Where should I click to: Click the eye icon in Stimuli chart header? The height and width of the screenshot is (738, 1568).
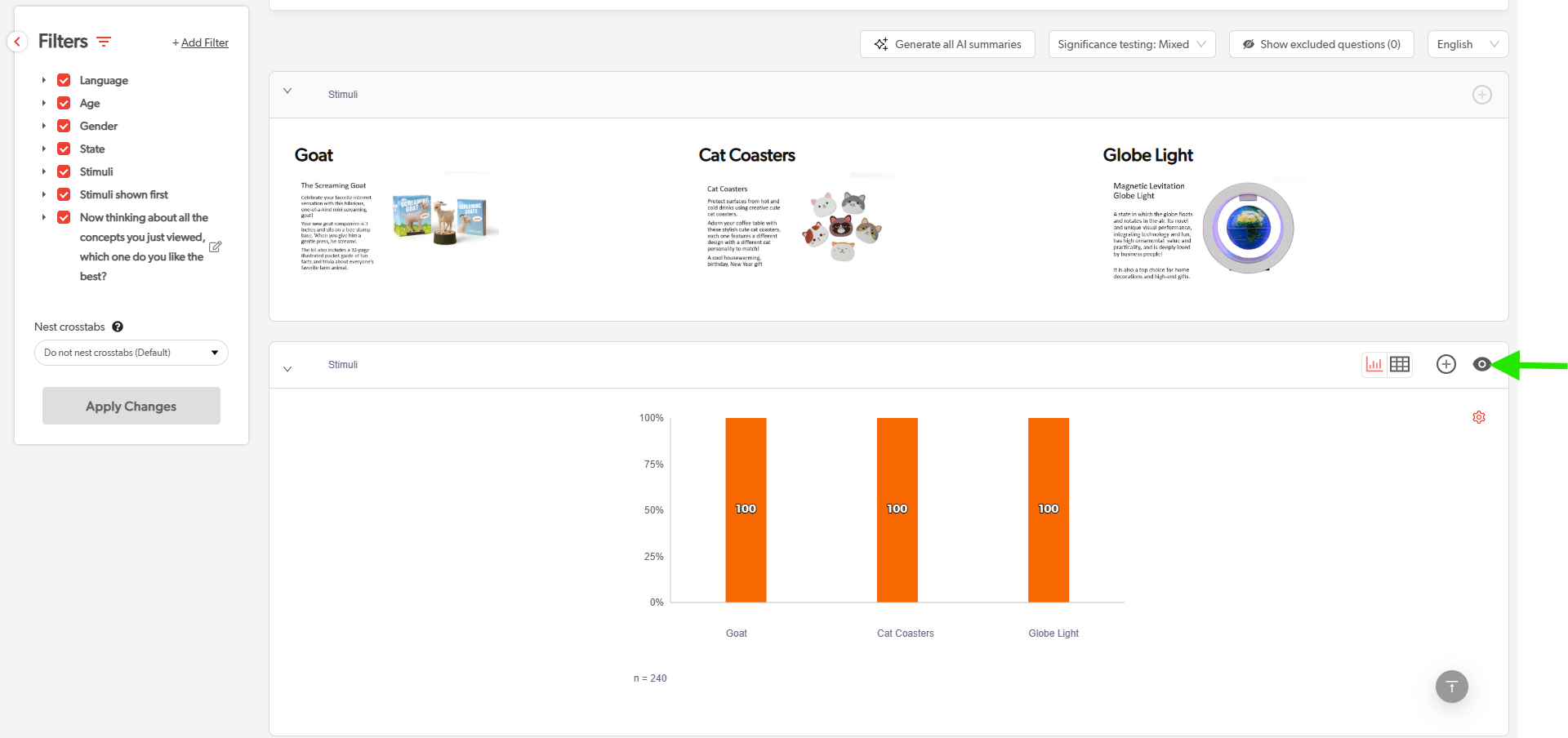tap(1481, 364)
